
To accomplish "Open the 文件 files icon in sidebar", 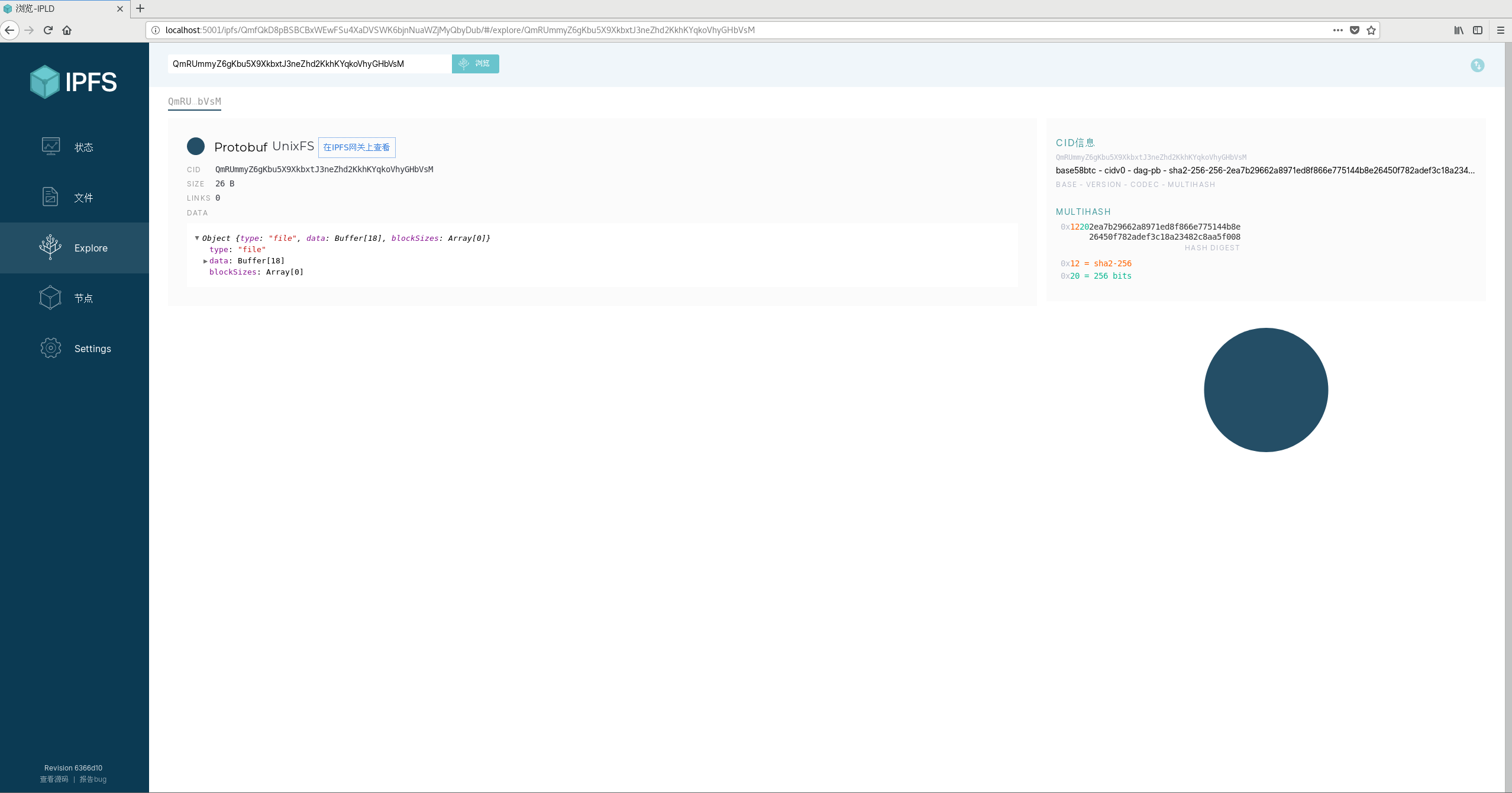I will click(51, 196).
